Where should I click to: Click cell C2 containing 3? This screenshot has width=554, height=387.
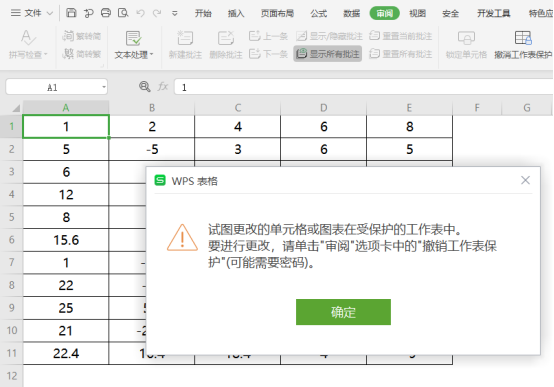tap(237, 149)
